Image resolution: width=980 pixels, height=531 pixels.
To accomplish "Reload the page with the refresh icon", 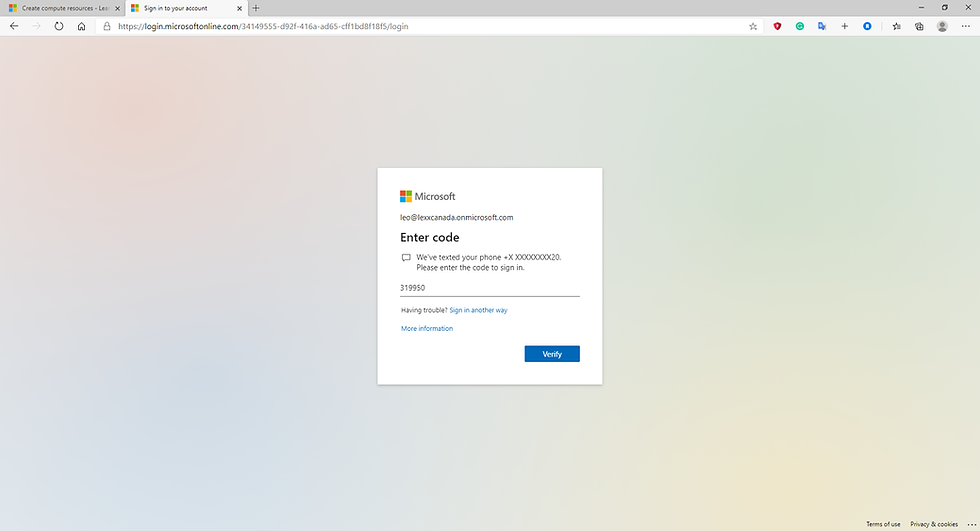I will pos(59,26).
